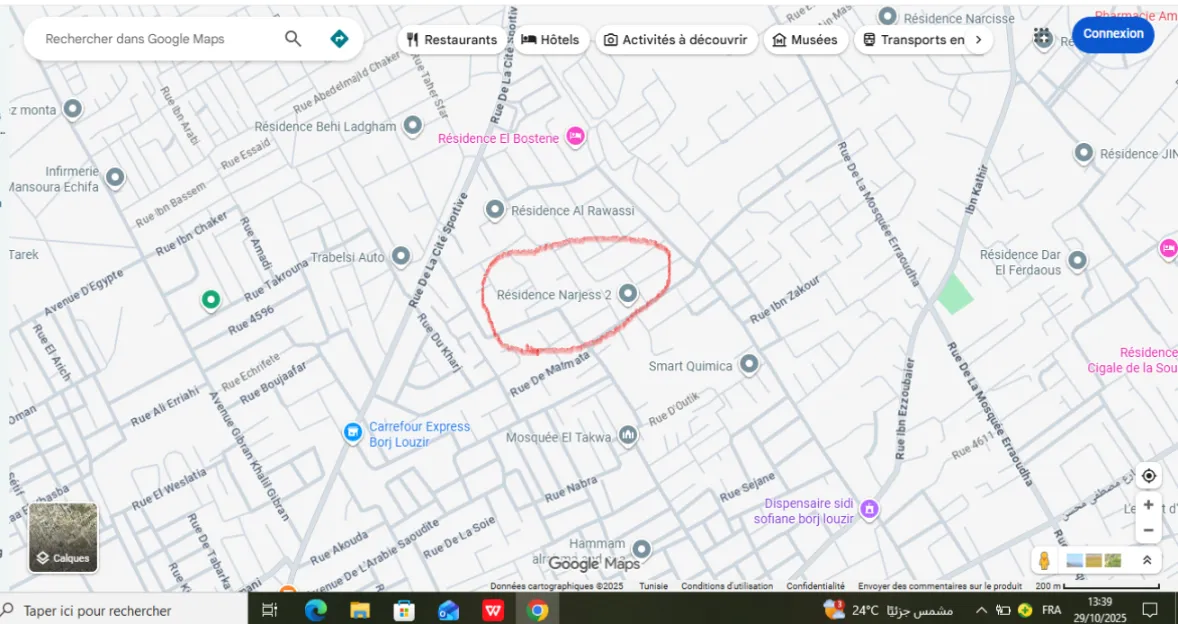Image resolution: width=1178 pixels, height=624 pixels.
Task: Pick up the Street View Pegman
Action: click(x=1044, y=560)
